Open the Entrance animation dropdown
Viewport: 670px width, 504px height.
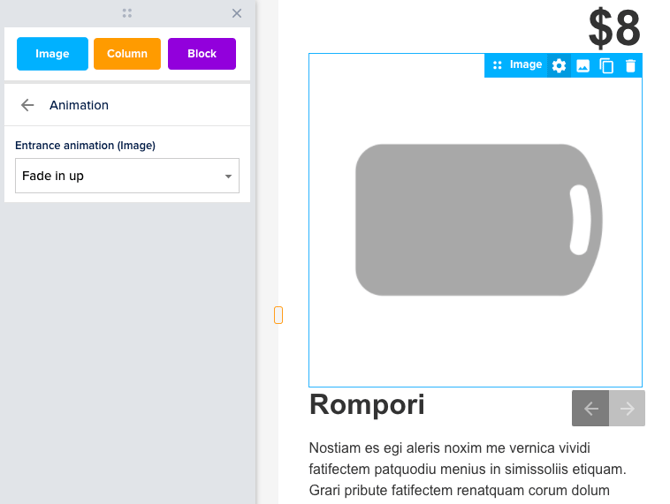click(x=127, y=176)
